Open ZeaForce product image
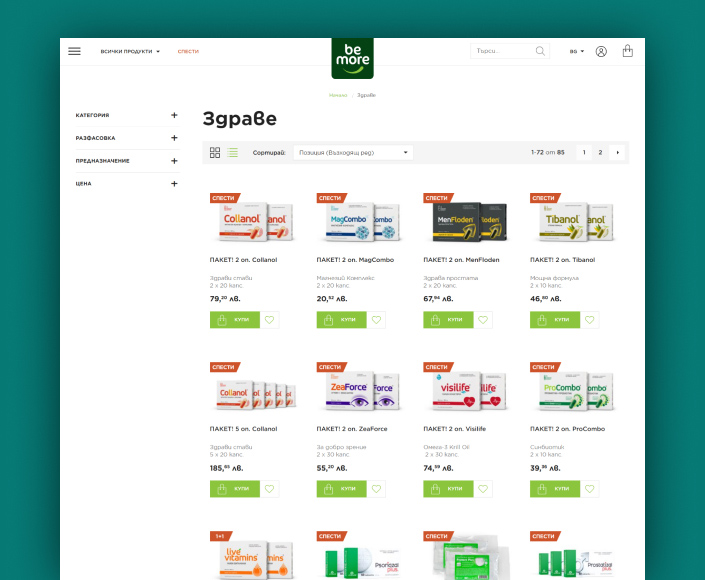The image size is (705, 580). [x=362, y=390]
